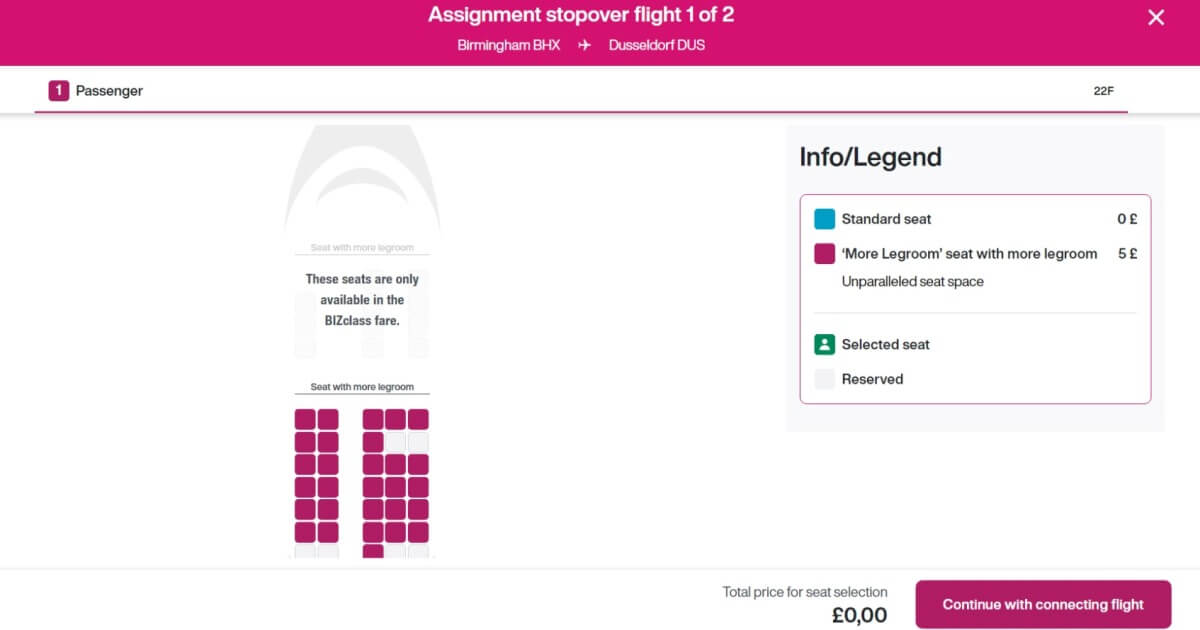The width and height of the screenshot is (1200, 630).
Task: Click the green Selected seat legend icon
Action: coord(824,345)
